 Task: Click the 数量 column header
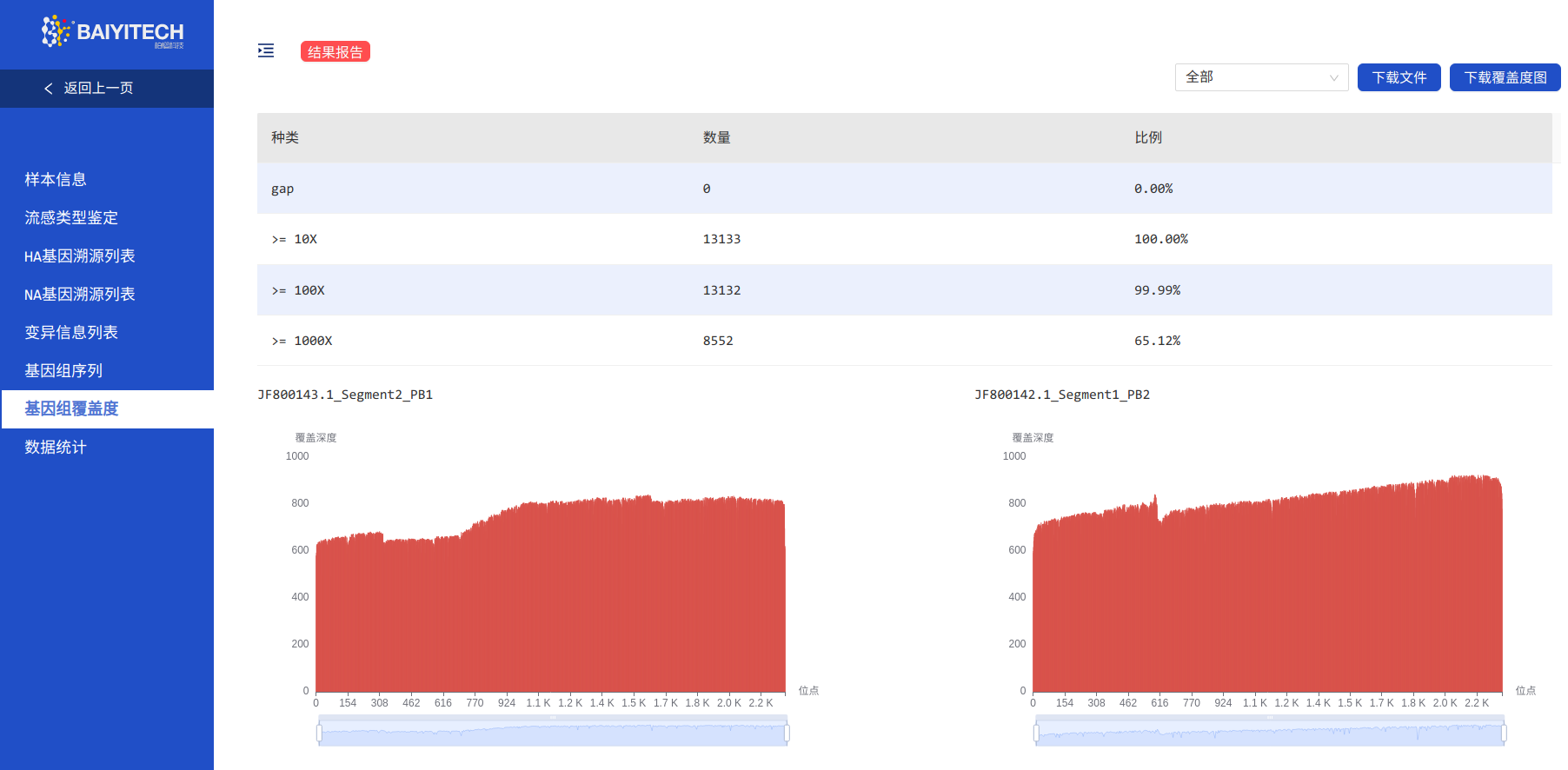click(717, 137)
